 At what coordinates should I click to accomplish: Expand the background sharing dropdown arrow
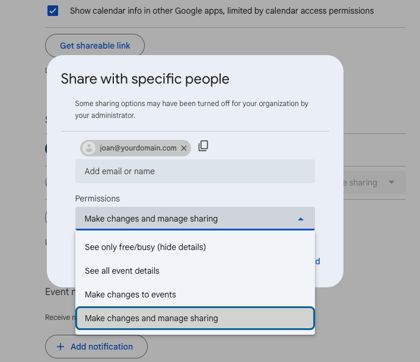click(x=391, y=182)
